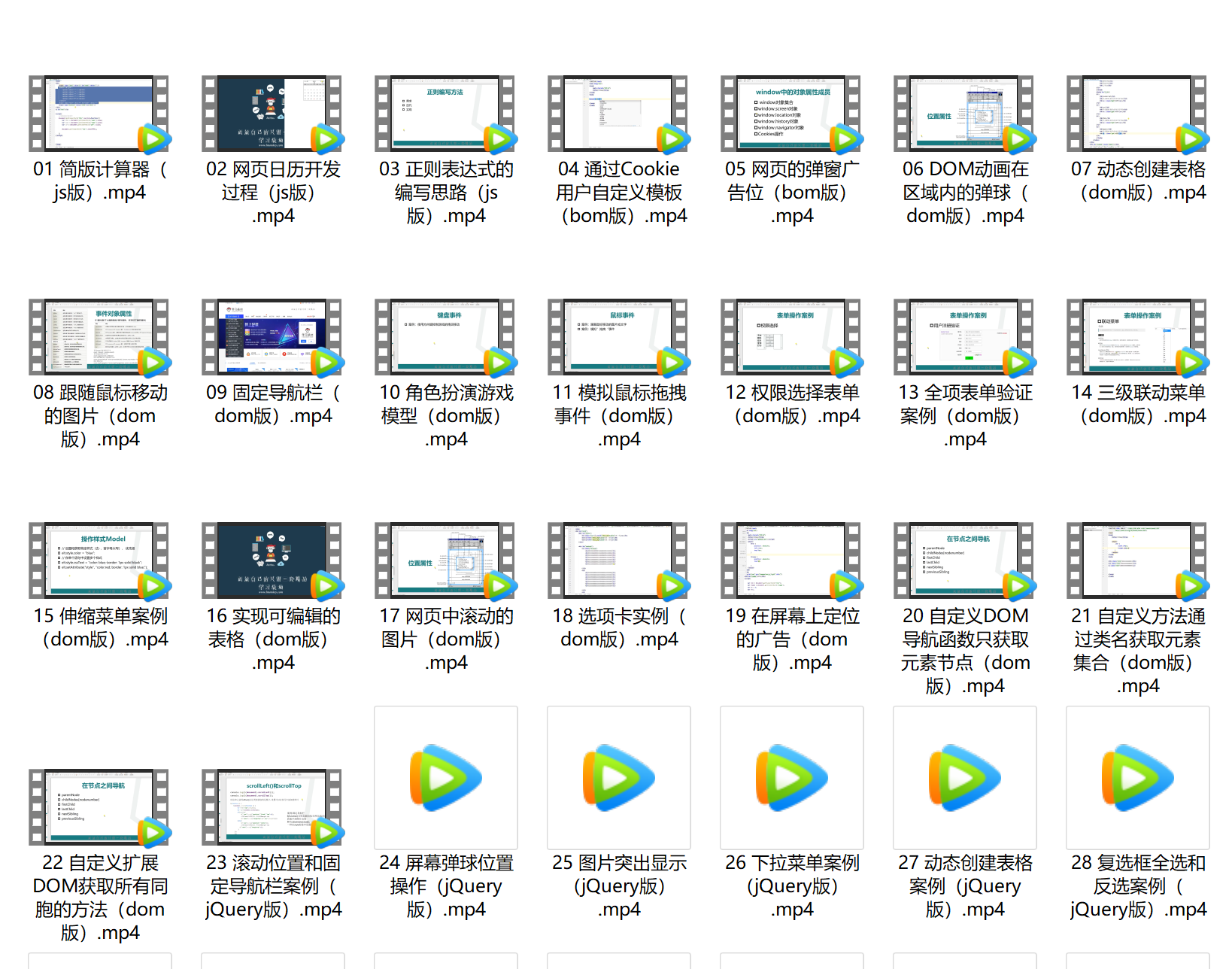Select the 09 固定导航栏 video thumbnail

point(272,337)
